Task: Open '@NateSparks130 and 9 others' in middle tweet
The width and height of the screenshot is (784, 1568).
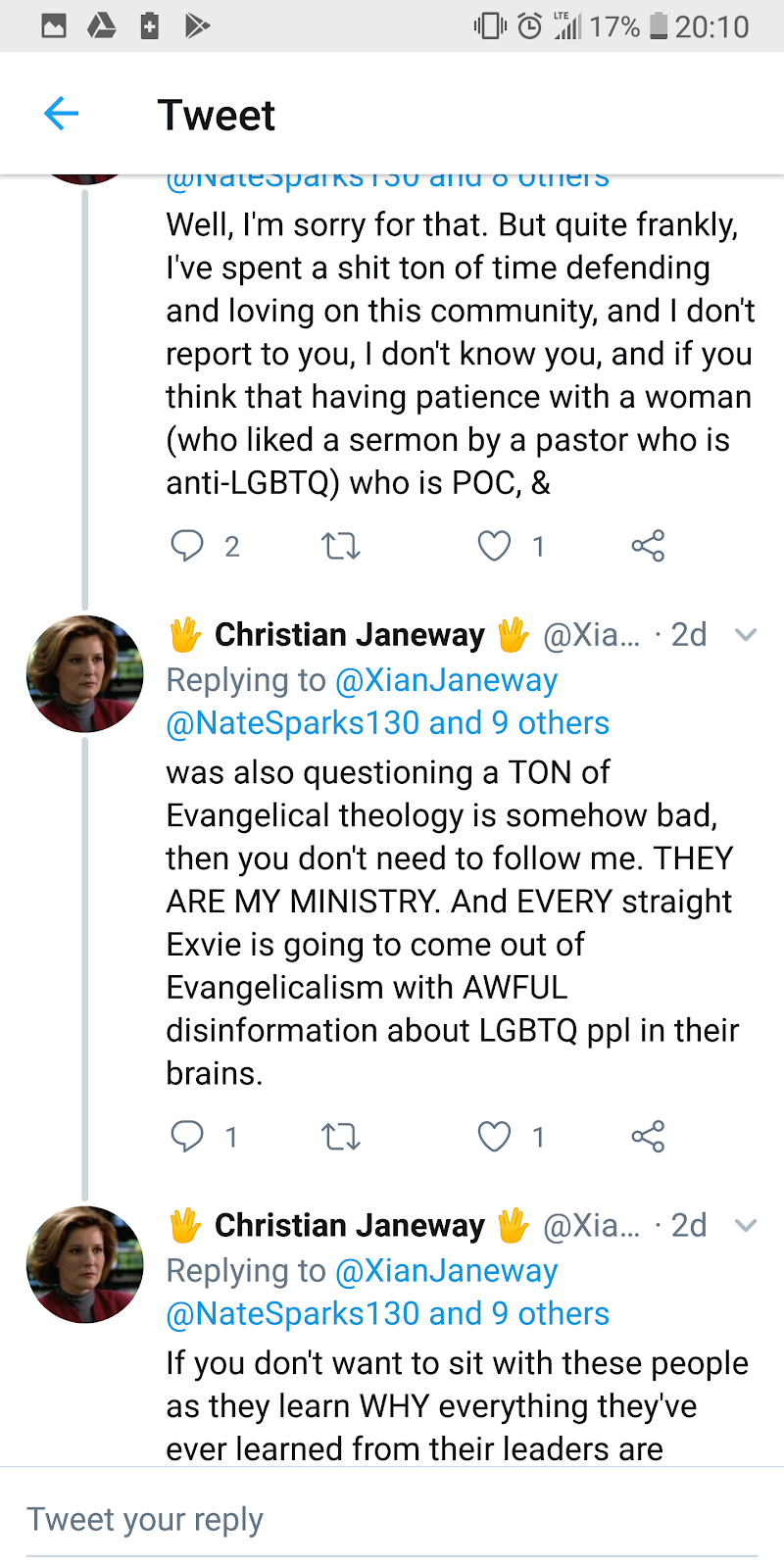Action: 388,723
